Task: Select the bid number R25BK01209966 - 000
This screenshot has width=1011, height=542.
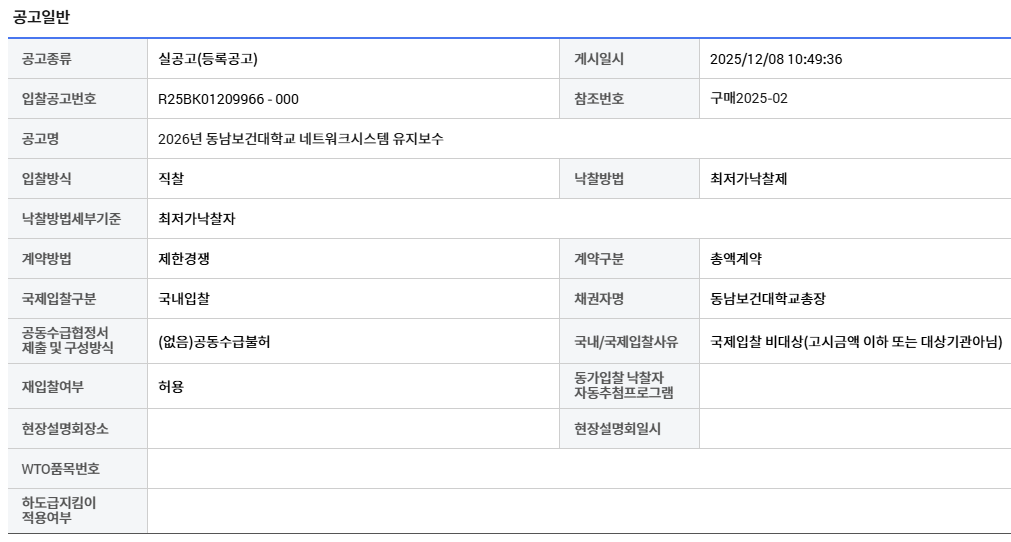Action: point(228,99)
